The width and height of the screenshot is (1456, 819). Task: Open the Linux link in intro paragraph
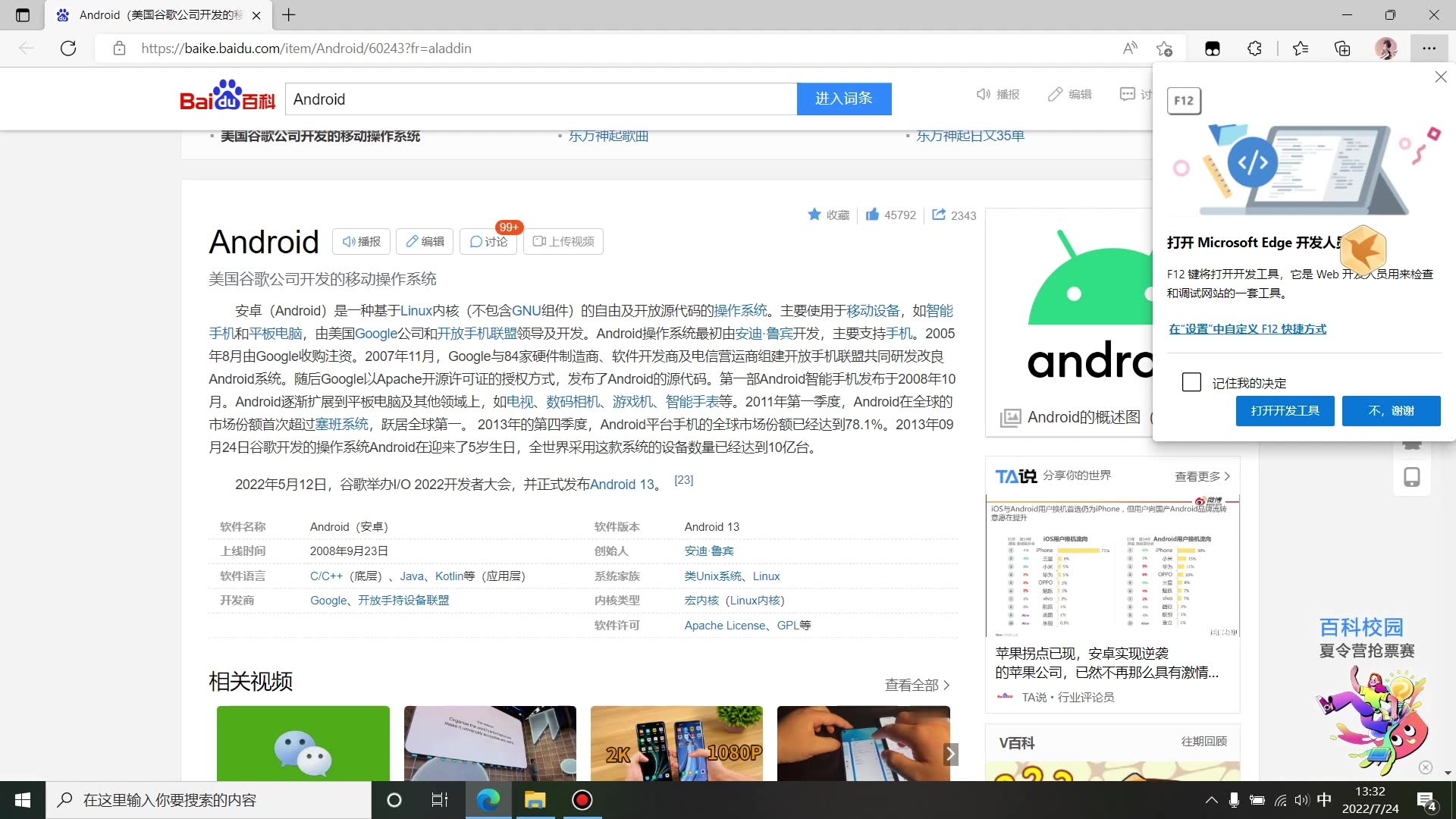416,311
